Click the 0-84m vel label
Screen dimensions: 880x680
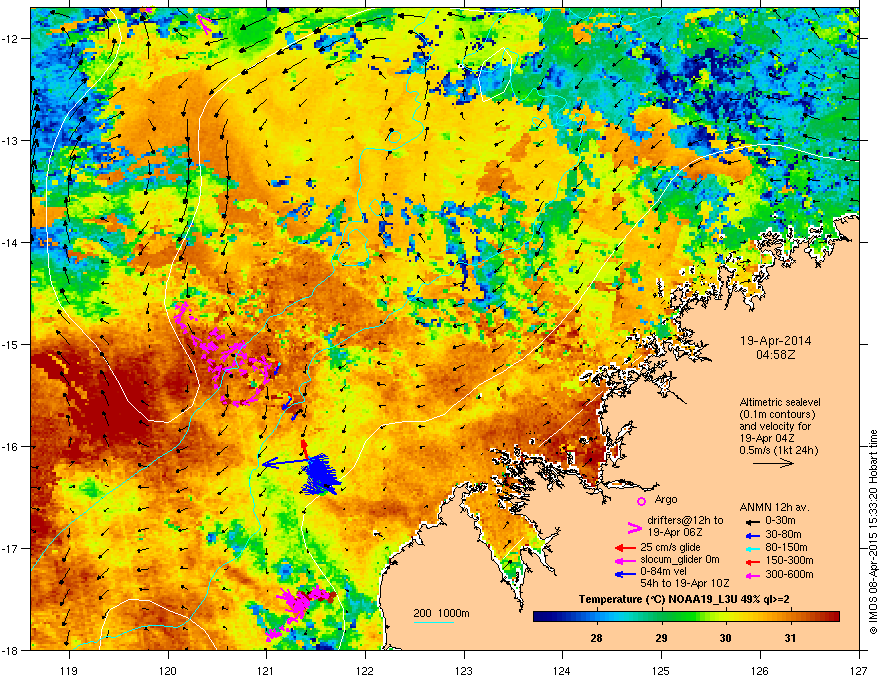[x=664, y=571]
